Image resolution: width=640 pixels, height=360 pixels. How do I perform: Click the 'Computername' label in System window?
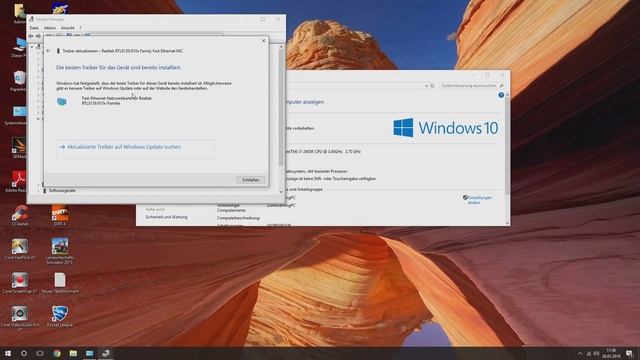[x=231, y=210]
